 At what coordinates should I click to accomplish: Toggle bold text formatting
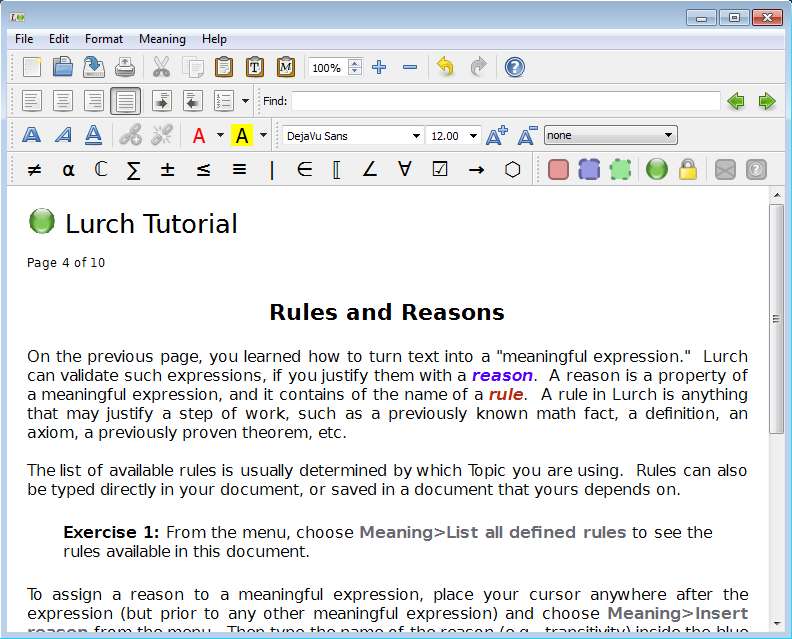32,135
